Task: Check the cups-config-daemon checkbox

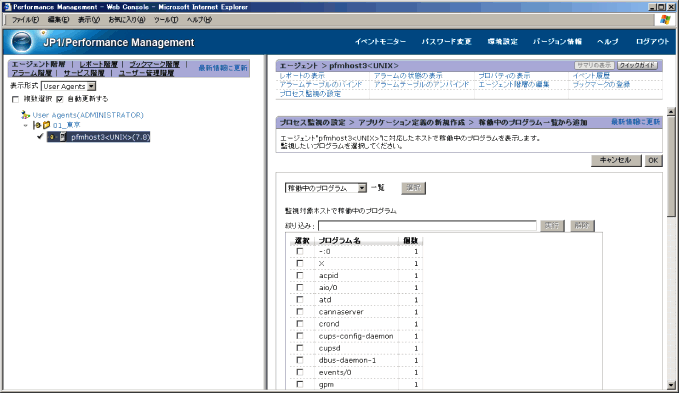Action: [x=300, y=336]
